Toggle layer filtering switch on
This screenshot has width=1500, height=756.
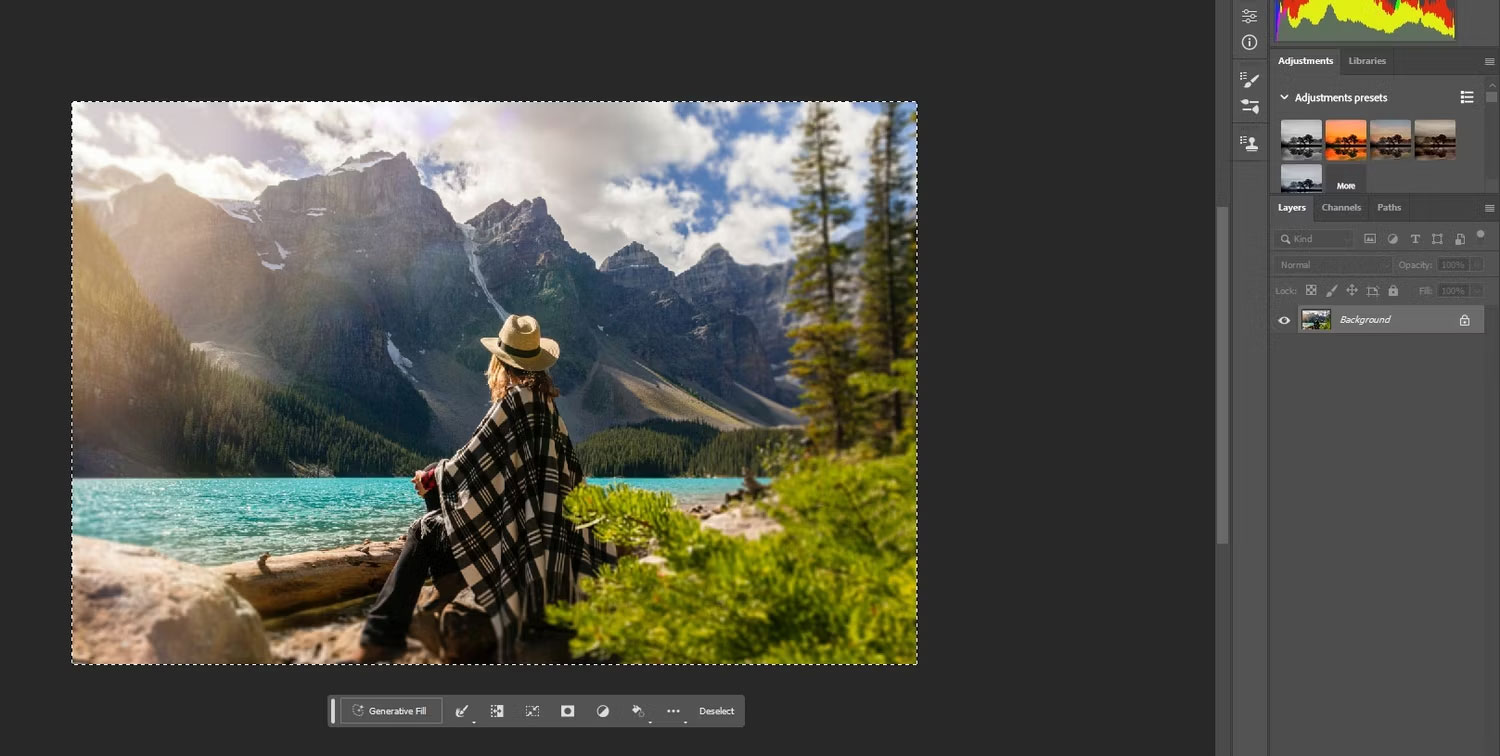(x=1481, y=236)
